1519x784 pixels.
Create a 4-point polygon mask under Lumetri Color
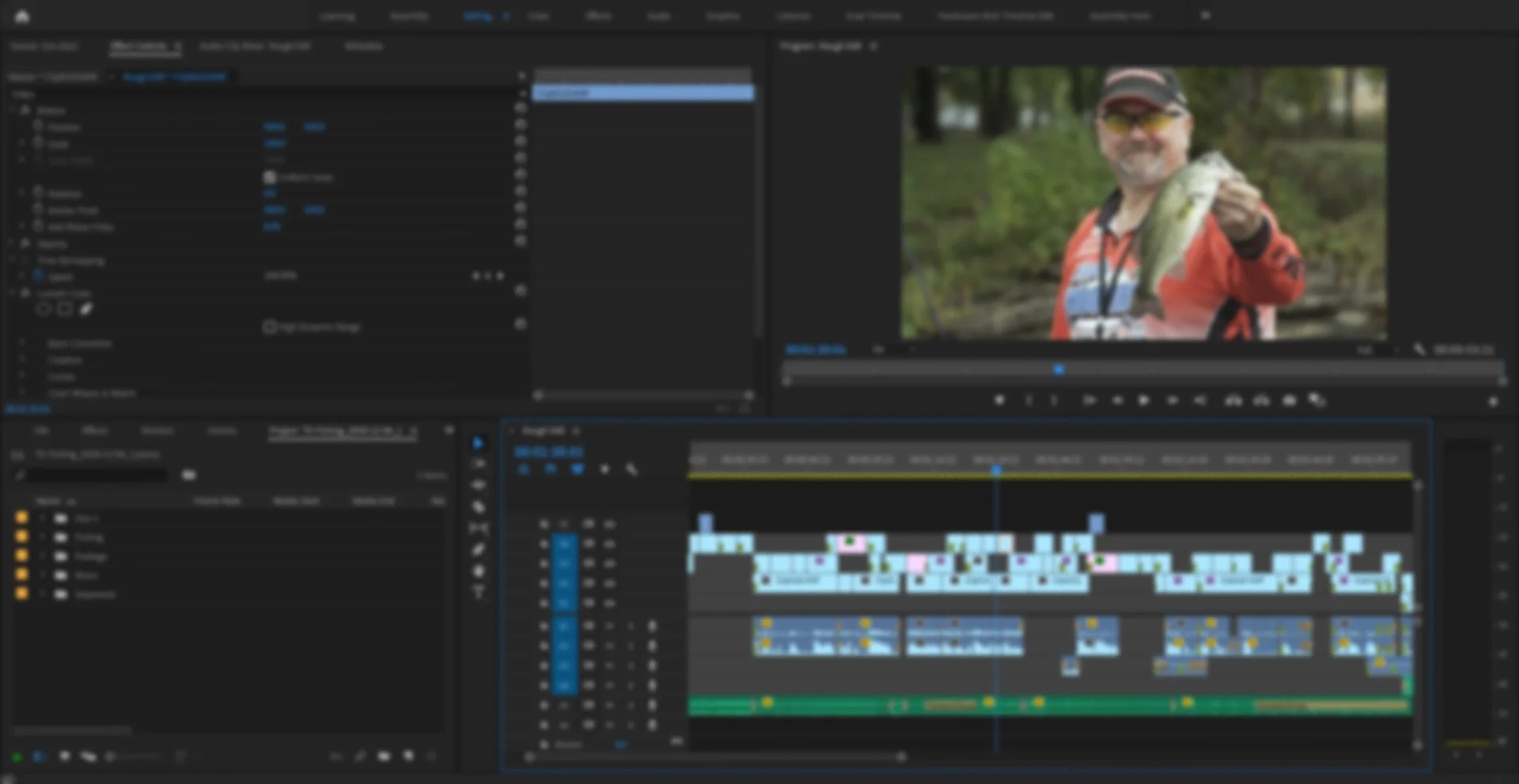tap(65, 309)
